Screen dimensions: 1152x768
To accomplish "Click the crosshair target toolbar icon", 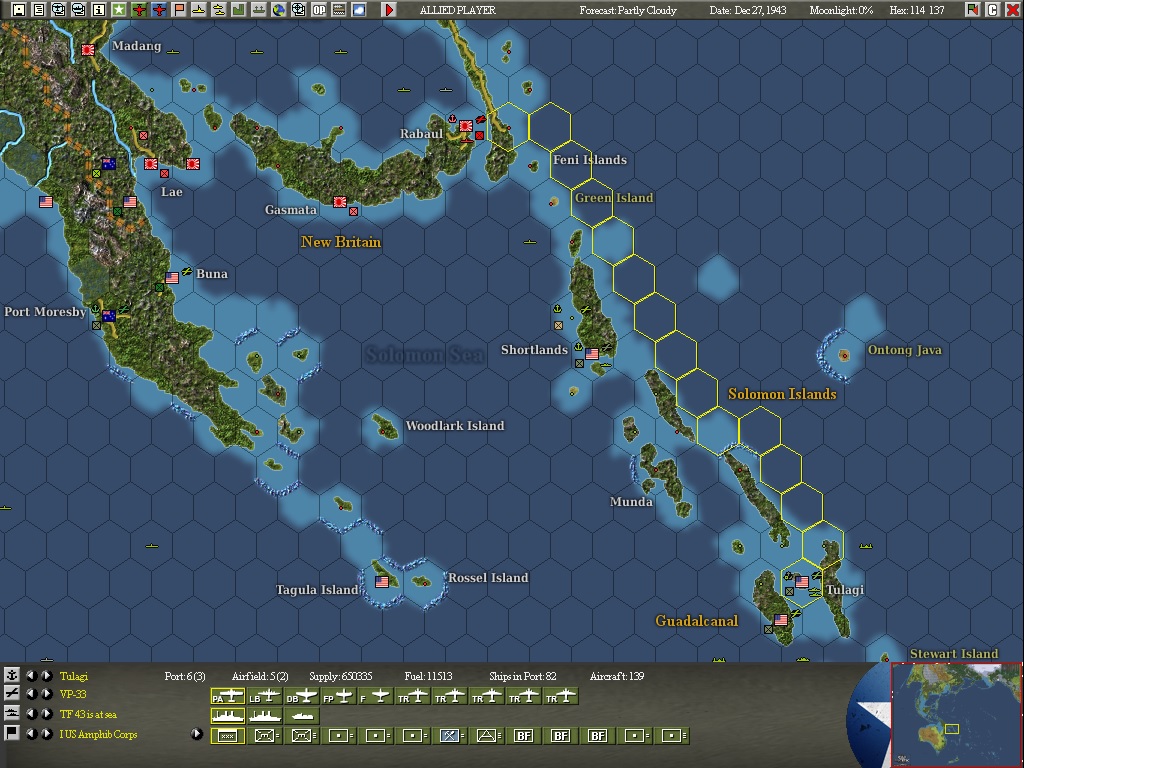I will [x=298, y=10].
